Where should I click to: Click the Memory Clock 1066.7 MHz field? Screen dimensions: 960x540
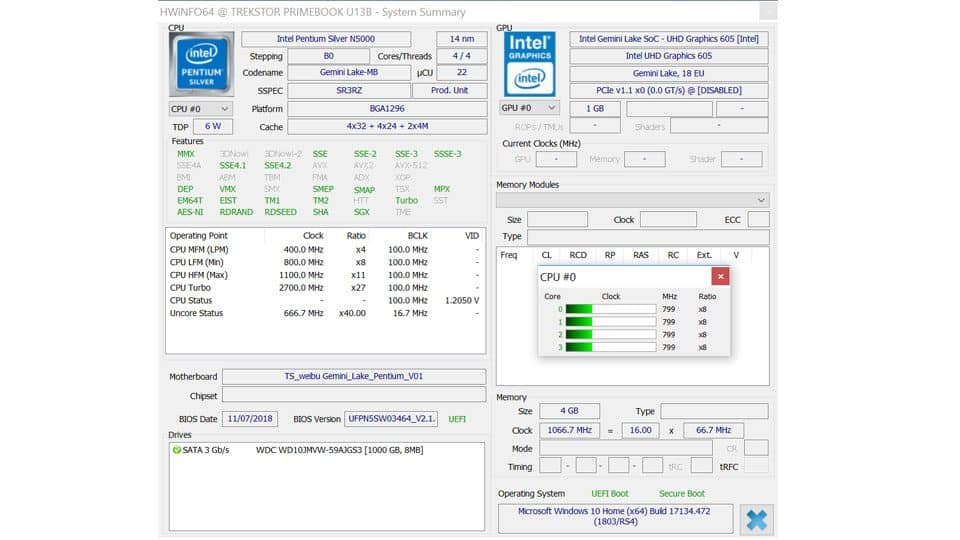tap(569, 430)
